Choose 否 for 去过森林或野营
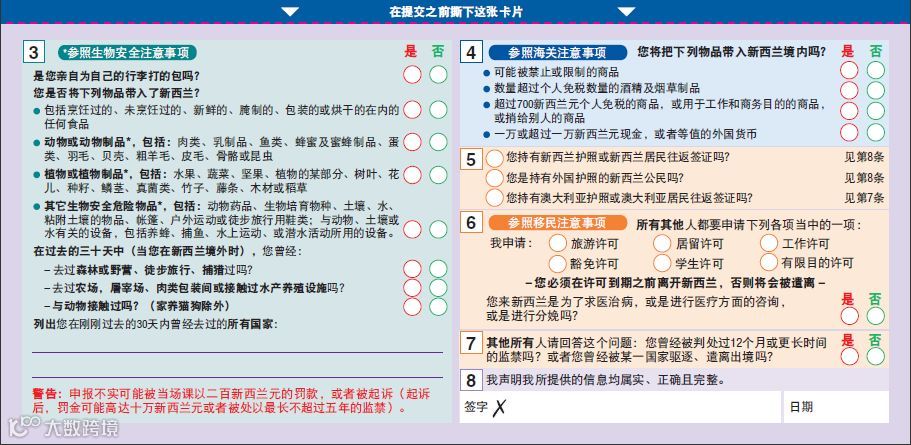This screenshot has width=911, height=445. [x=439, y=269]
